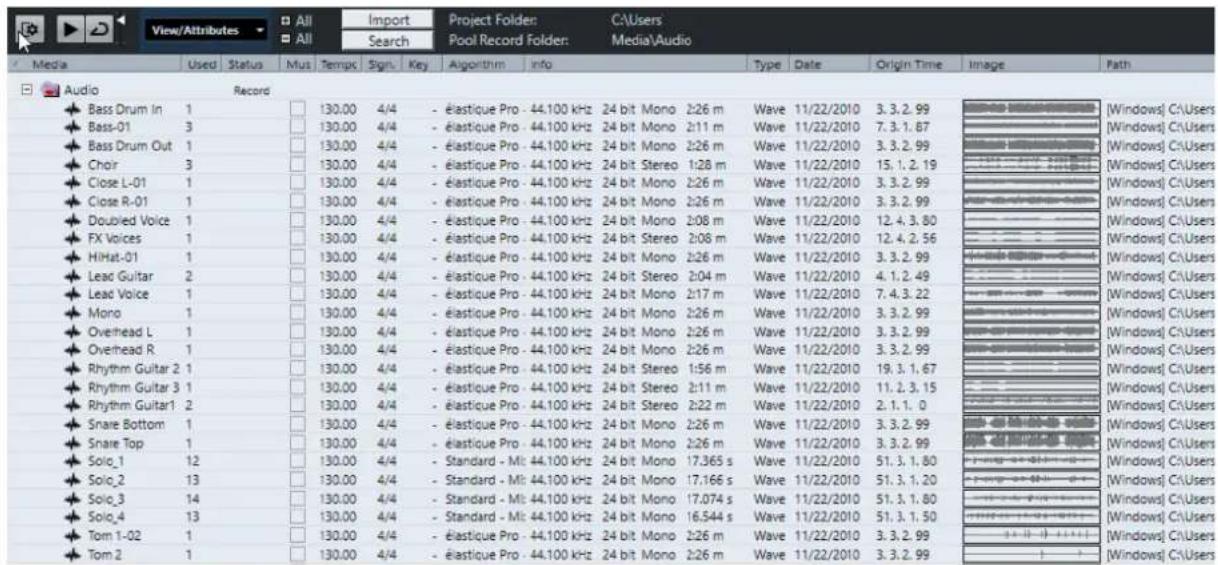Click the Bass Drum Out waveform icon
This screenshot has width=1218, height=565.
pos(71,145)
